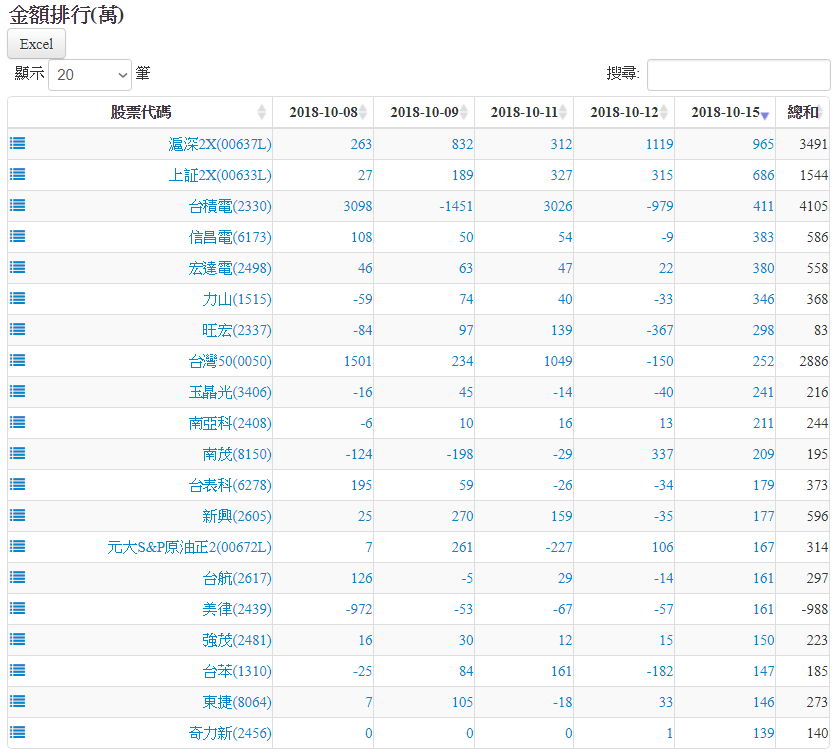Click list icon beside 美律(2439) row
837x755 pixels.
pos(18,608)
